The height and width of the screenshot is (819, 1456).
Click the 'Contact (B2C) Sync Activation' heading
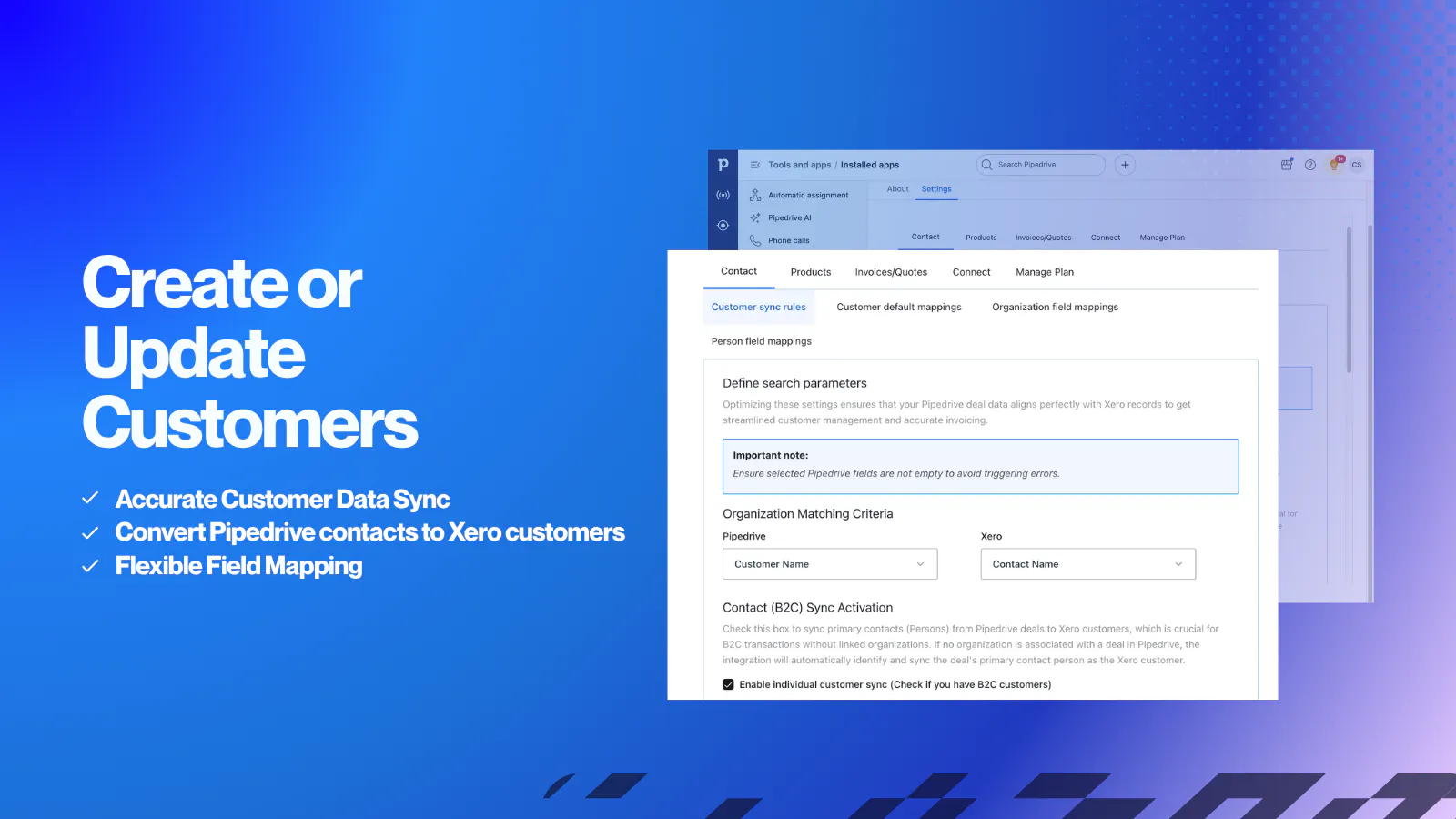point(808,608)
